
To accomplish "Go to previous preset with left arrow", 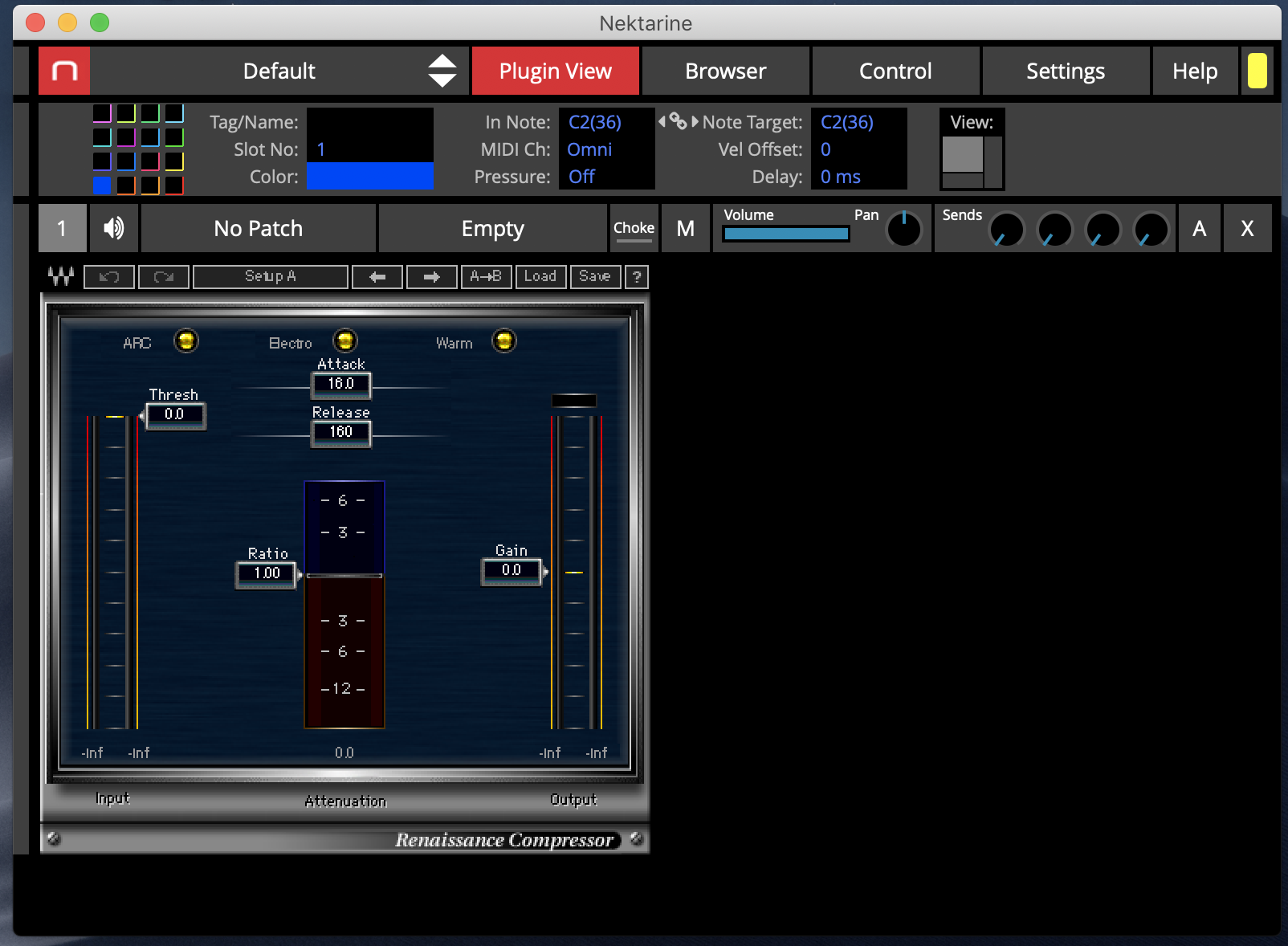I will click(377, 277).
